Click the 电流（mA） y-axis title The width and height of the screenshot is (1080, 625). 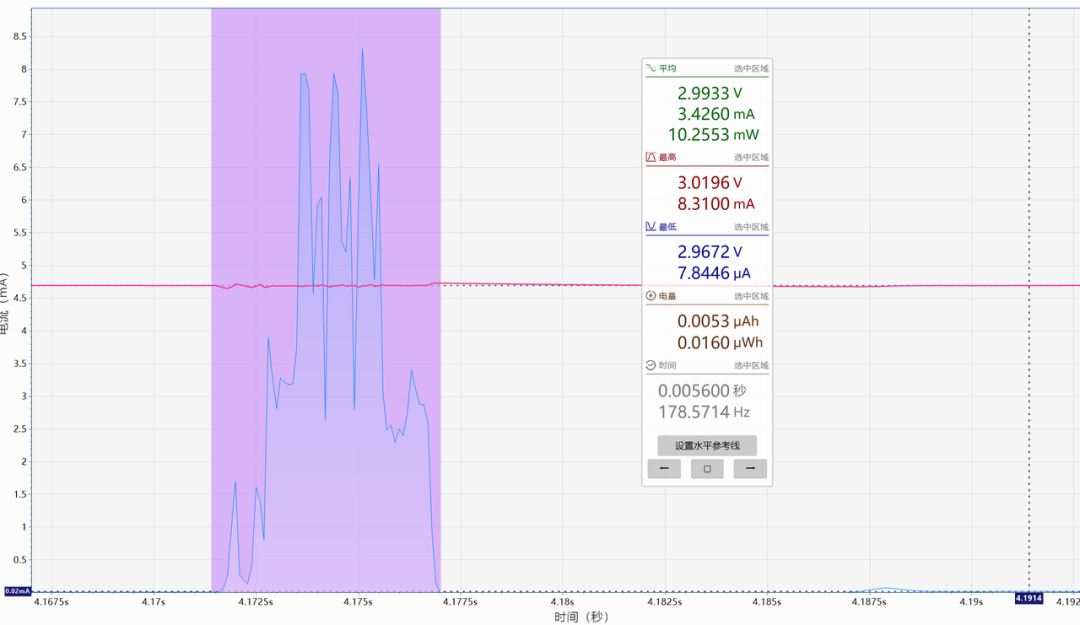tap(4, 303)
